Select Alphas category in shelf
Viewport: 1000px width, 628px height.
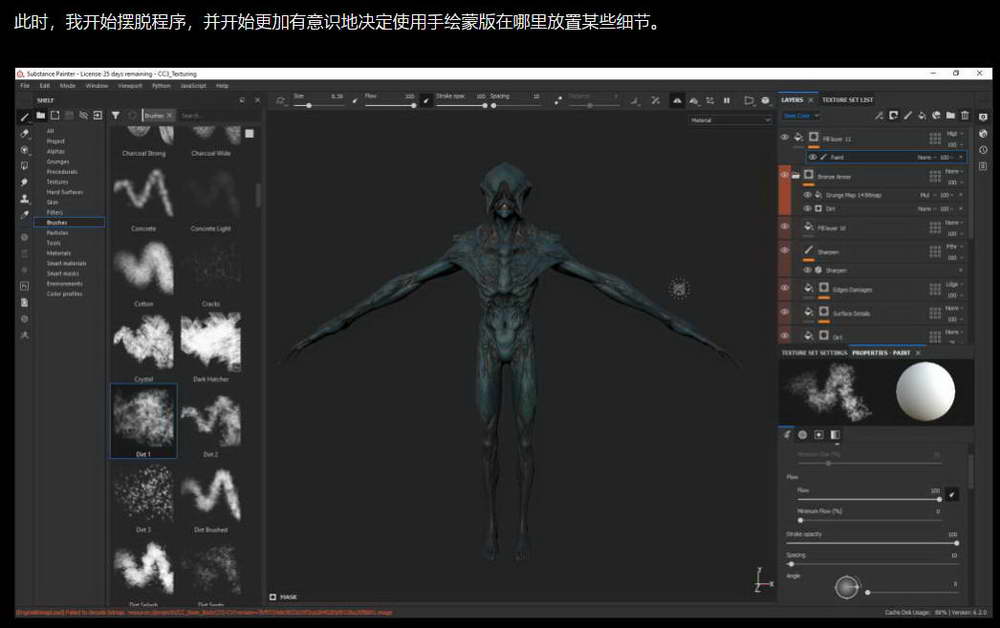click(55, 151)
